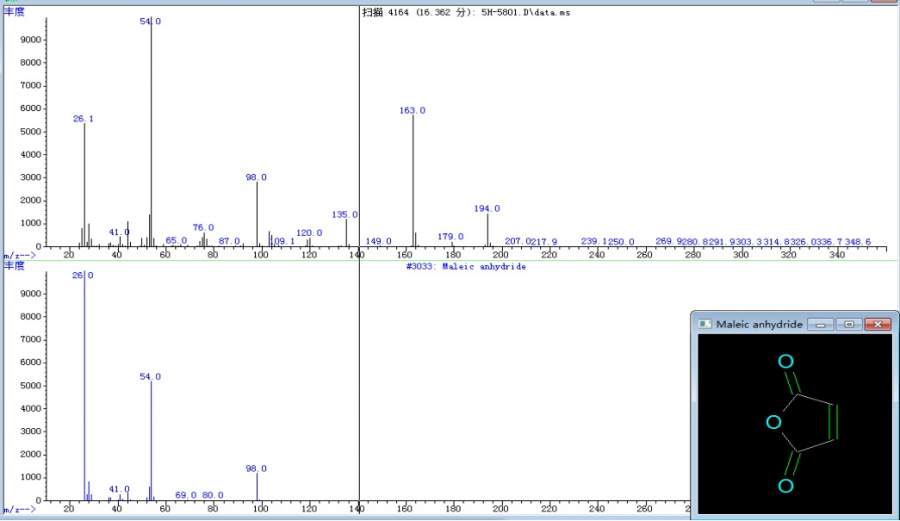900x521 pixels.
Task: Click the 163.0 peak line in top spectrum
Action: pos(413,181)
